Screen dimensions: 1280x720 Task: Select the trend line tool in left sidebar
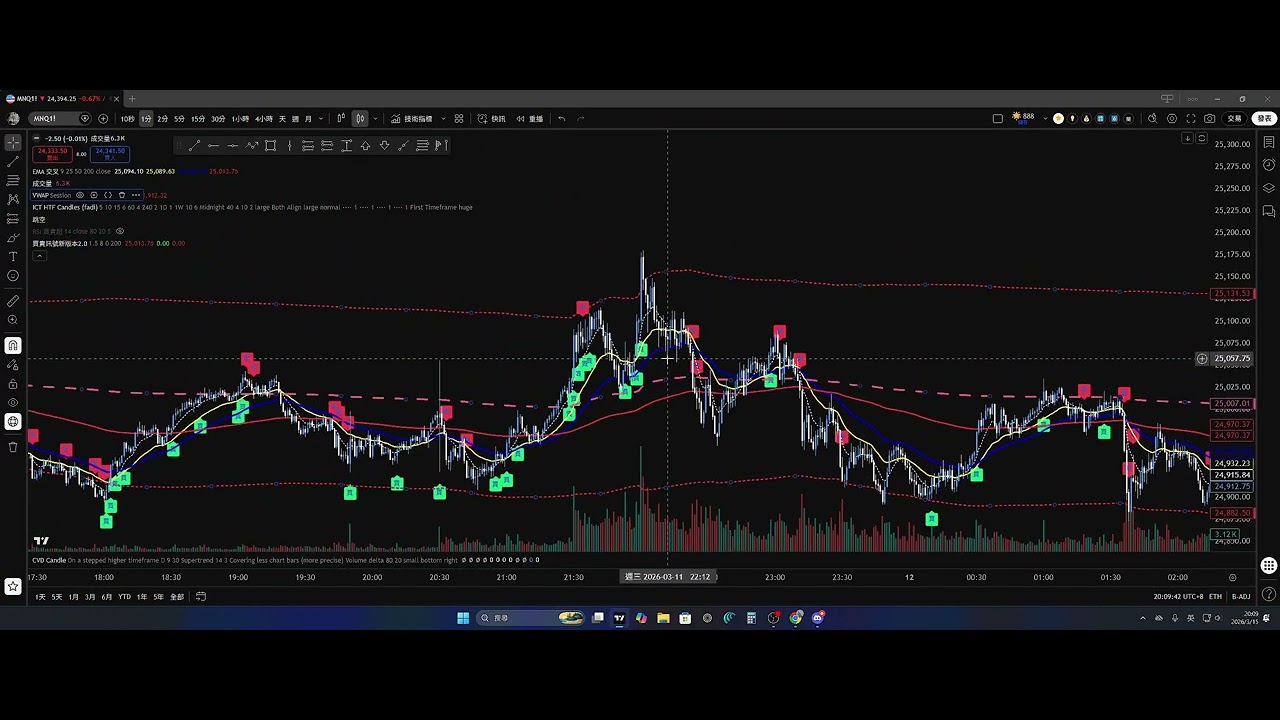(x=13, y=162)
